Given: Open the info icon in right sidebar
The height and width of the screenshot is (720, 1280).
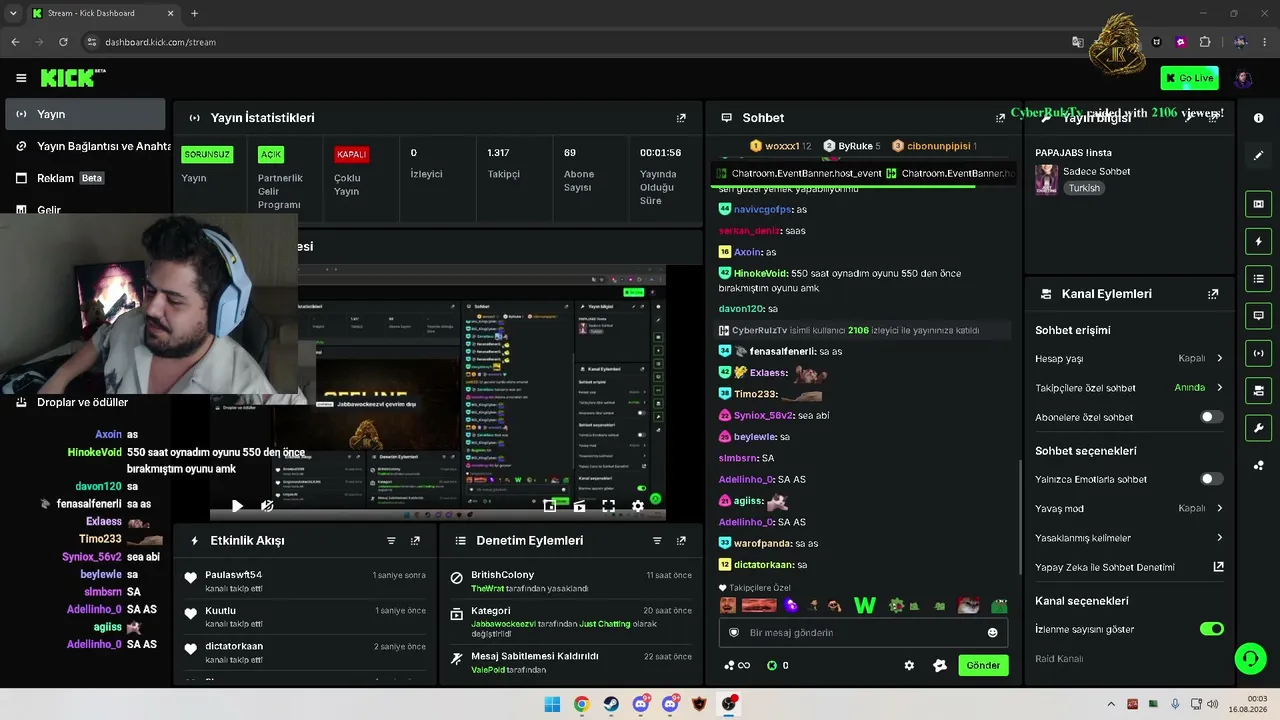Looking at the screenshot, I should pos(1258,118).
